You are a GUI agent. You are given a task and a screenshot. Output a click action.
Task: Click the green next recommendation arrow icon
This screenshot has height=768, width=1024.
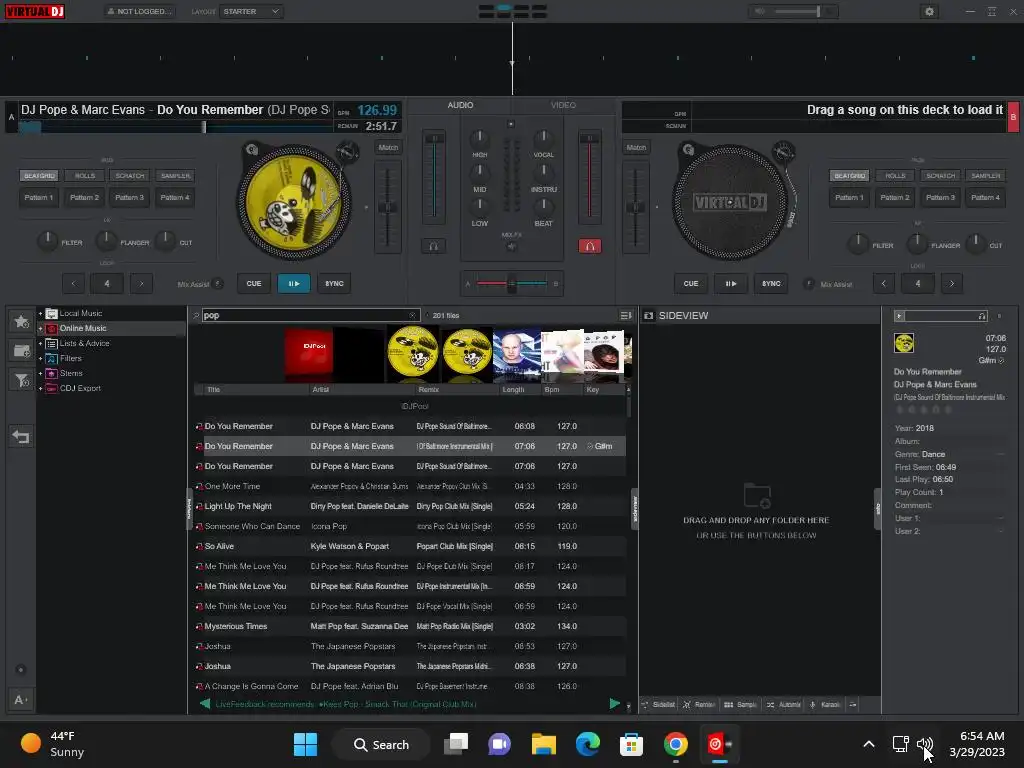coord(615,703)
